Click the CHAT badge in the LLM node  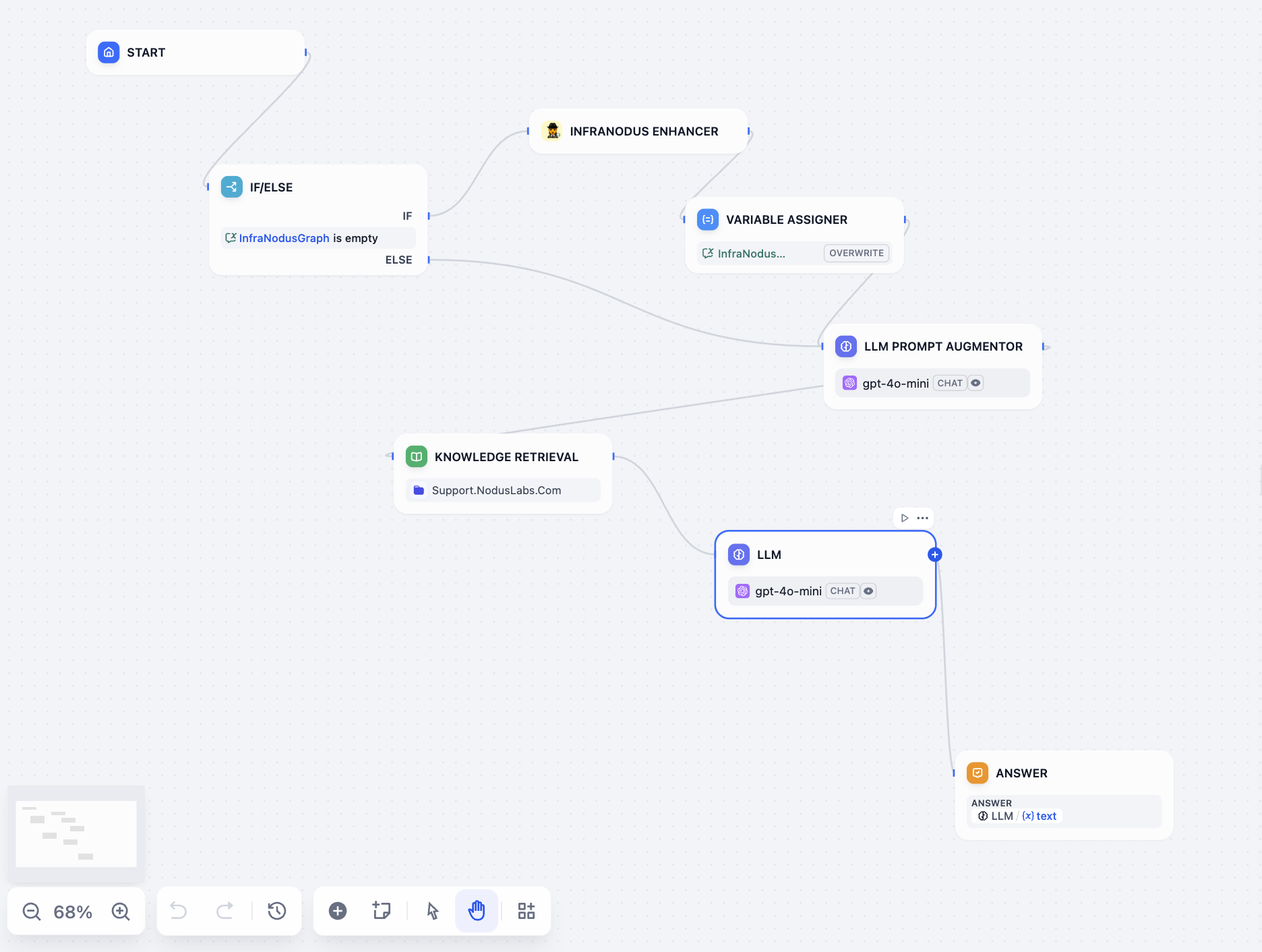coord(843,591)
